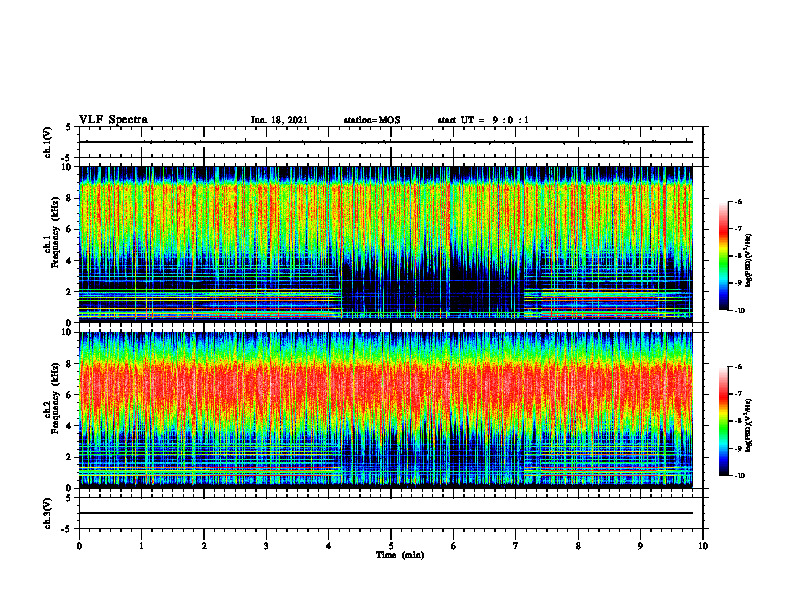792x612 pixels.
Task: Click time axis tick label "10" at bottom right
Action: pyautogui.click(x=703, y=546)
